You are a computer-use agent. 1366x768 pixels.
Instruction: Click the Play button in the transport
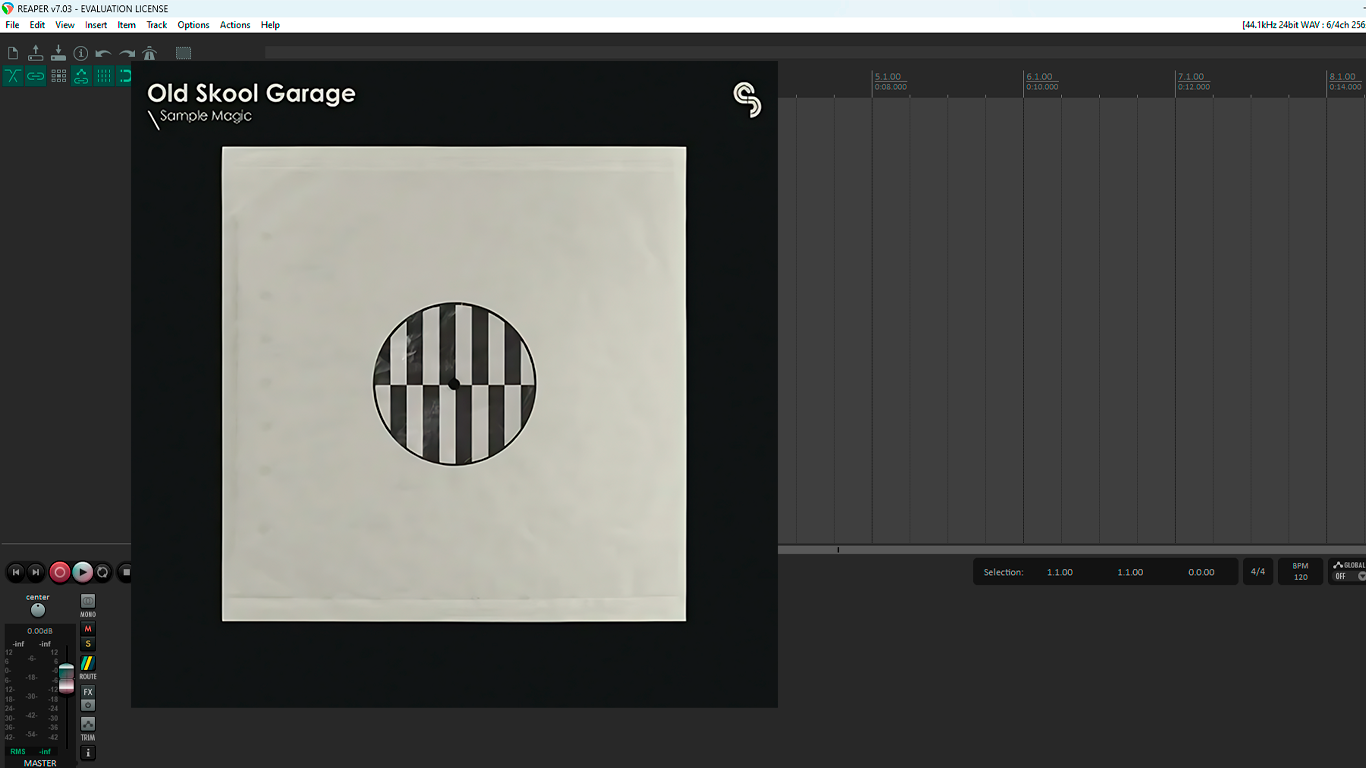[x=83, y=572]
